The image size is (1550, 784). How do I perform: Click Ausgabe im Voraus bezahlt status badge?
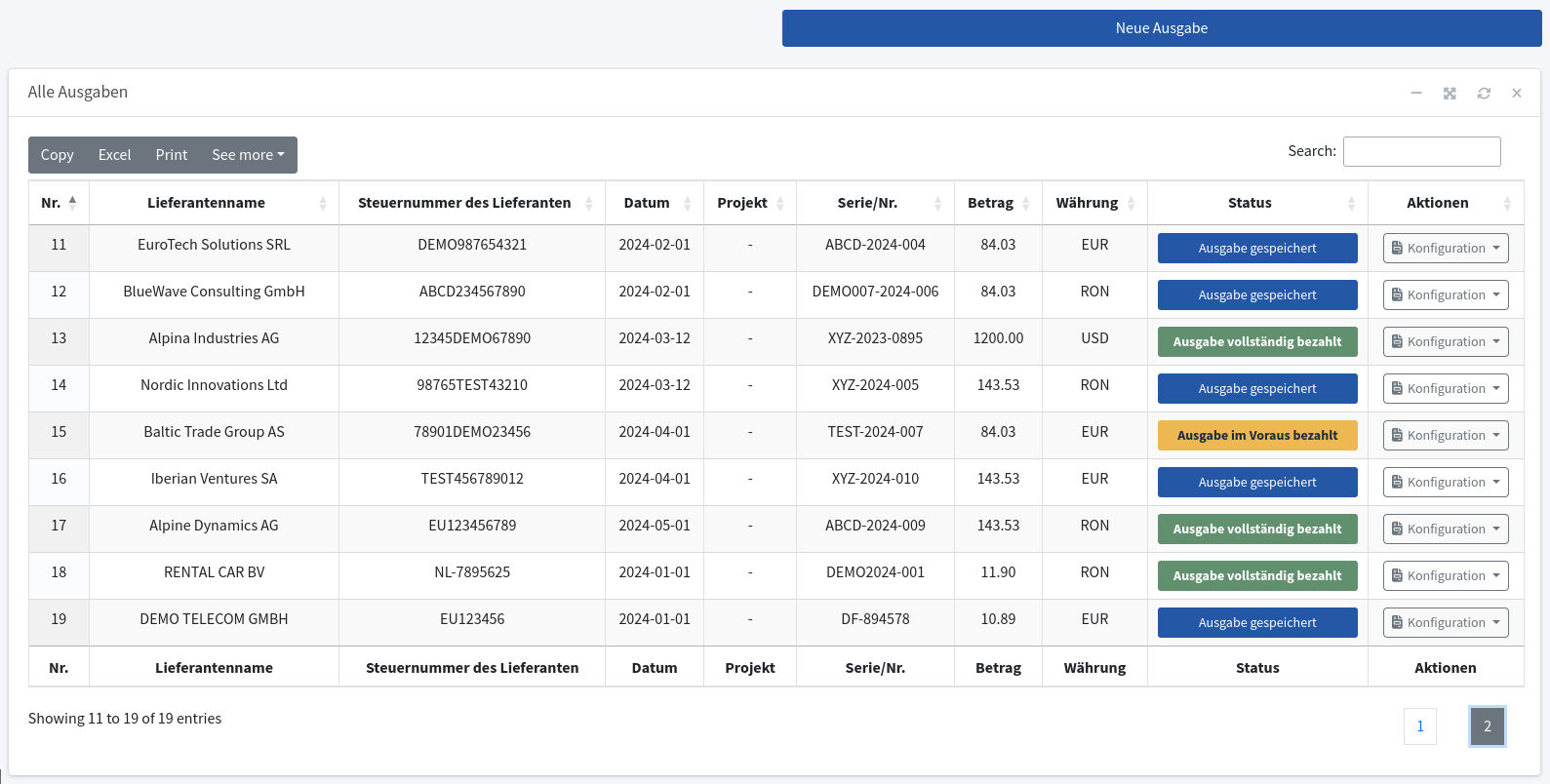pos(1257,435)
